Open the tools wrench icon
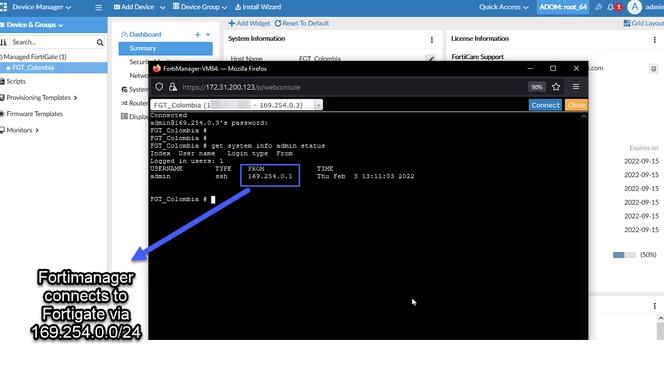This screenshot has height=365, width=664. point(598,7)
